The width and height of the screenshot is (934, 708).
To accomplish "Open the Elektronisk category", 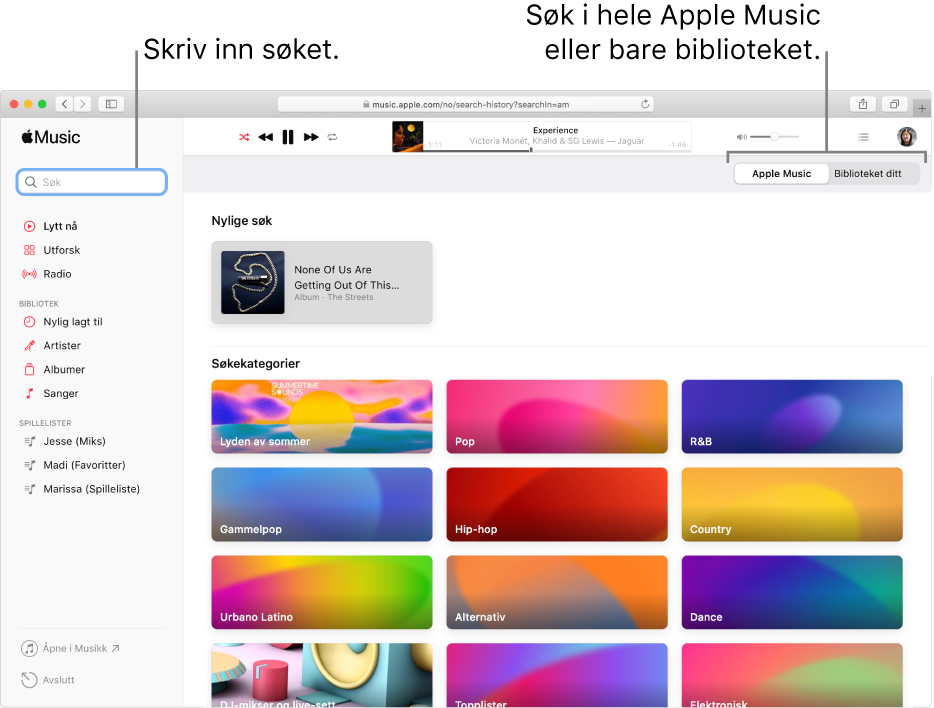I will pos(792,675).
